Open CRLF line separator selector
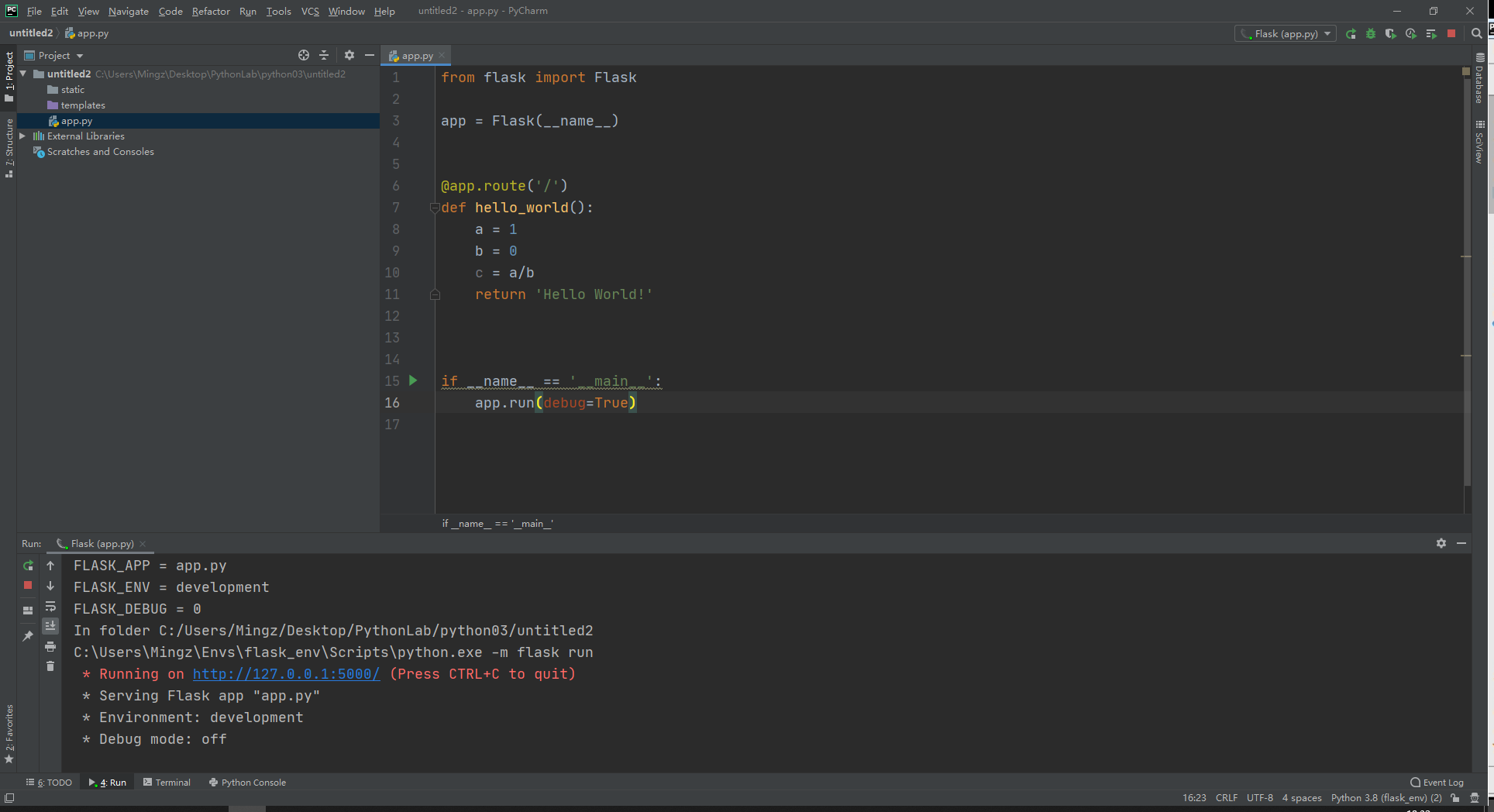This screenshot has height=812, width=1494. coord(1227,798)
